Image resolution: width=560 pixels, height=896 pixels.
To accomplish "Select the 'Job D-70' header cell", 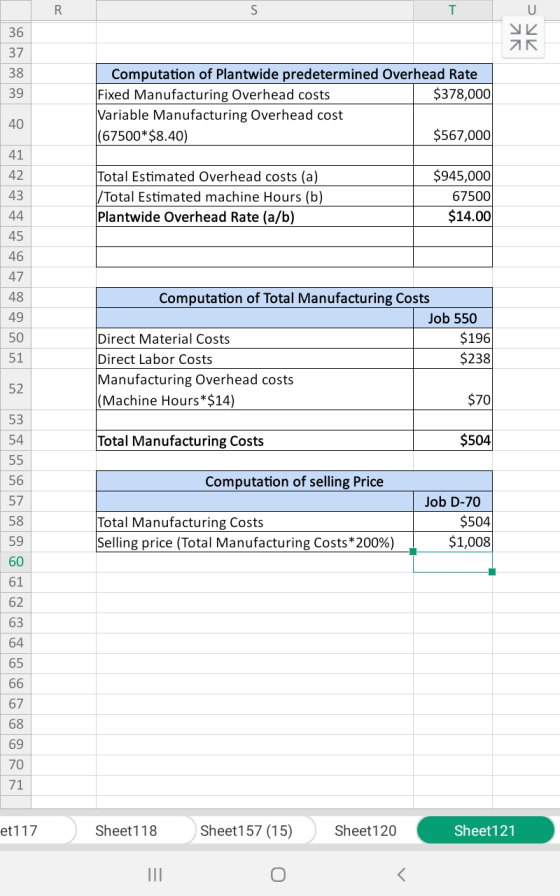I will (x=453, y=501).
